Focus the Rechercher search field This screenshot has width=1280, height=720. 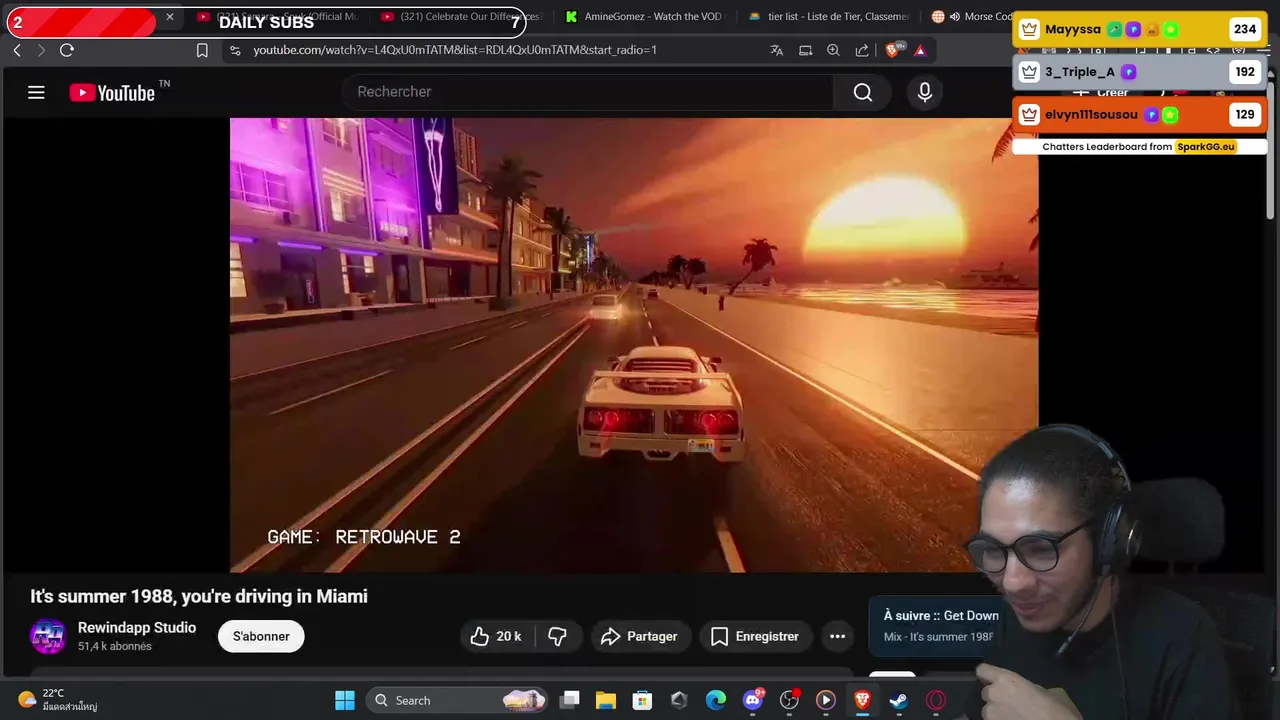590,92
